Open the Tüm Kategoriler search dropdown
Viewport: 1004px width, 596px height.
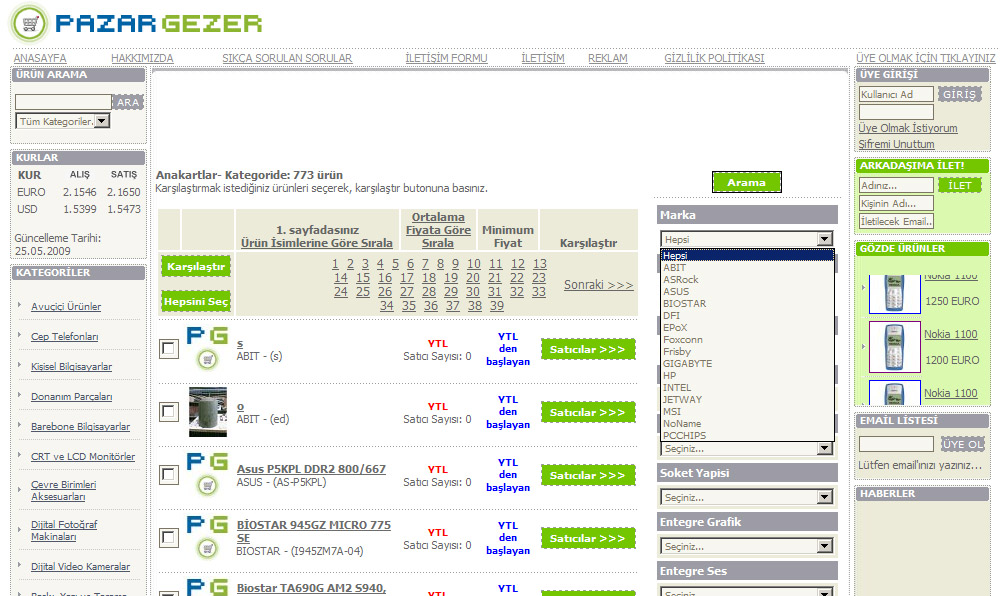pyautogui.click(x=63, y=121)
